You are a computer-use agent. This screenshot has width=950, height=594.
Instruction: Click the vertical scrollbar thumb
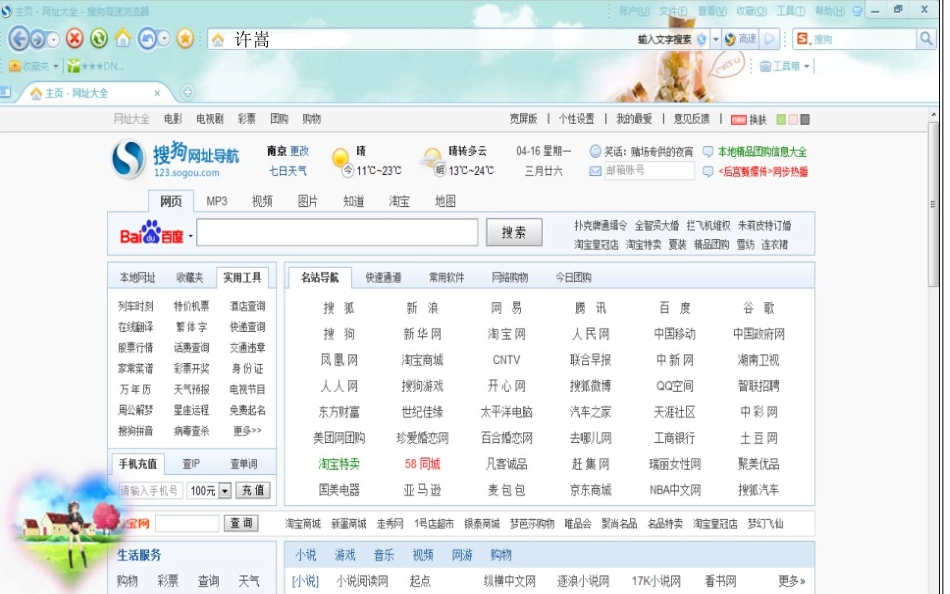(x=934, y=204)
